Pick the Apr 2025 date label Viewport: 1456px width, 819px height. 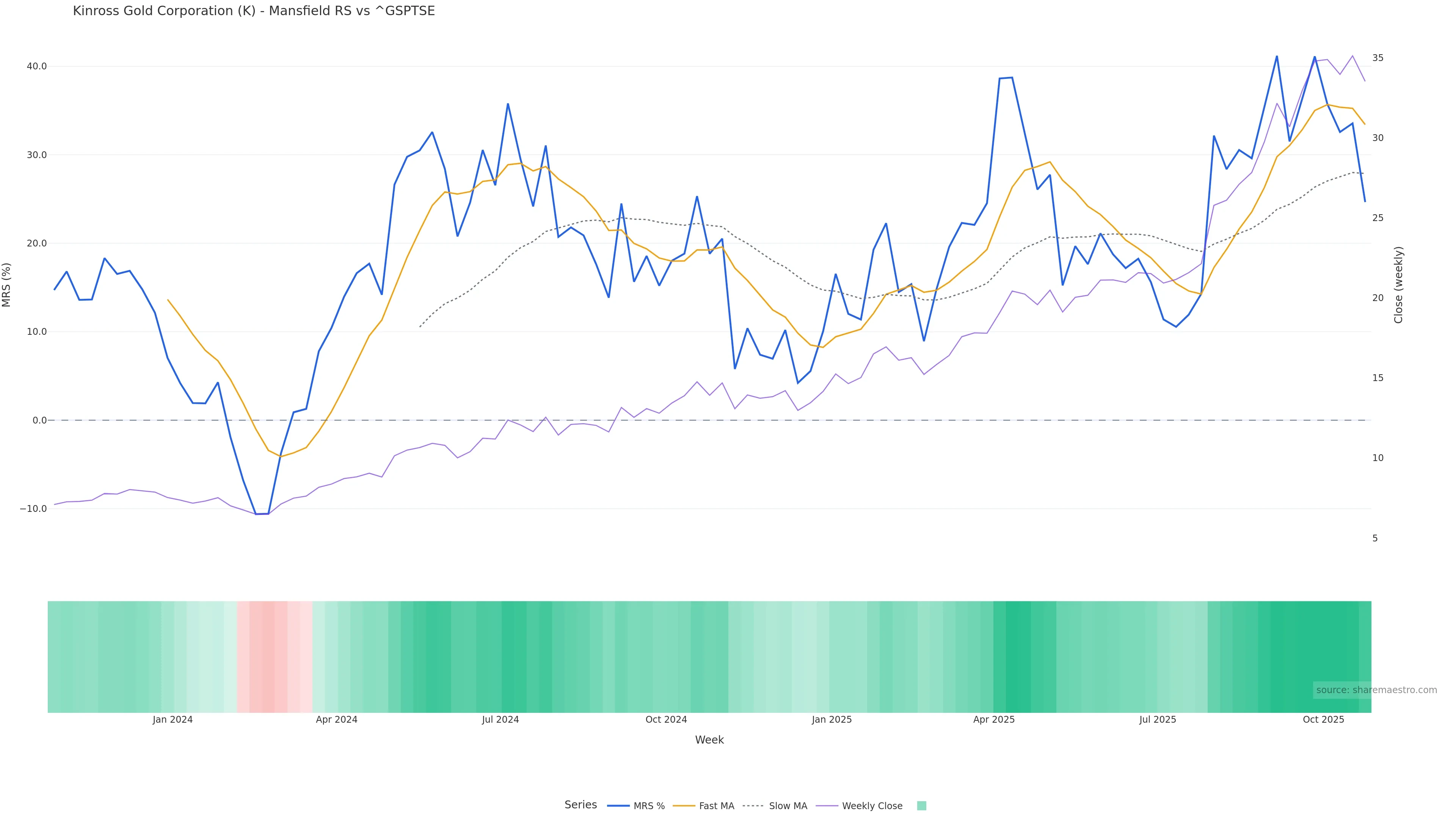pos(994,720)
